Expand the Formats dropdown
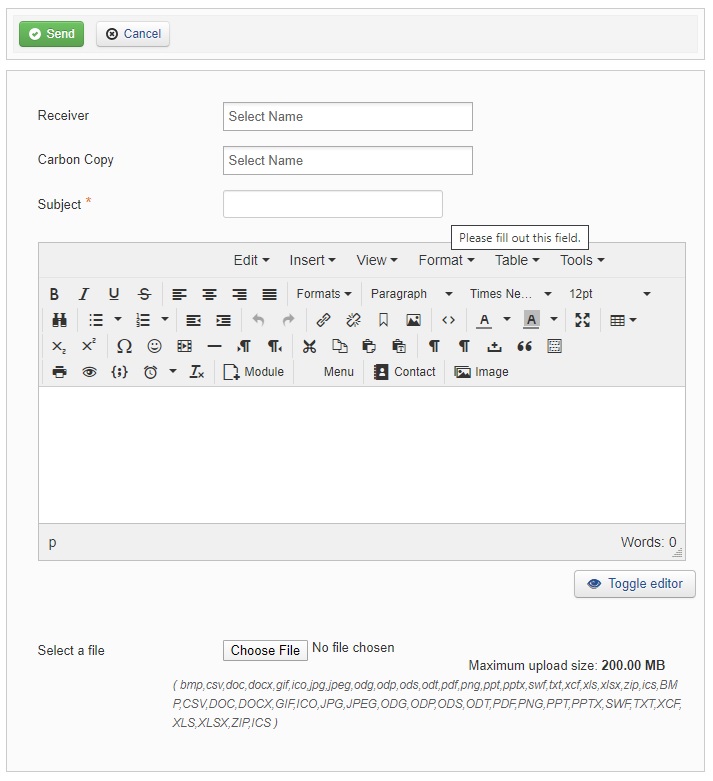The width and height of the screenshot is (713, 781). (324, 294)
